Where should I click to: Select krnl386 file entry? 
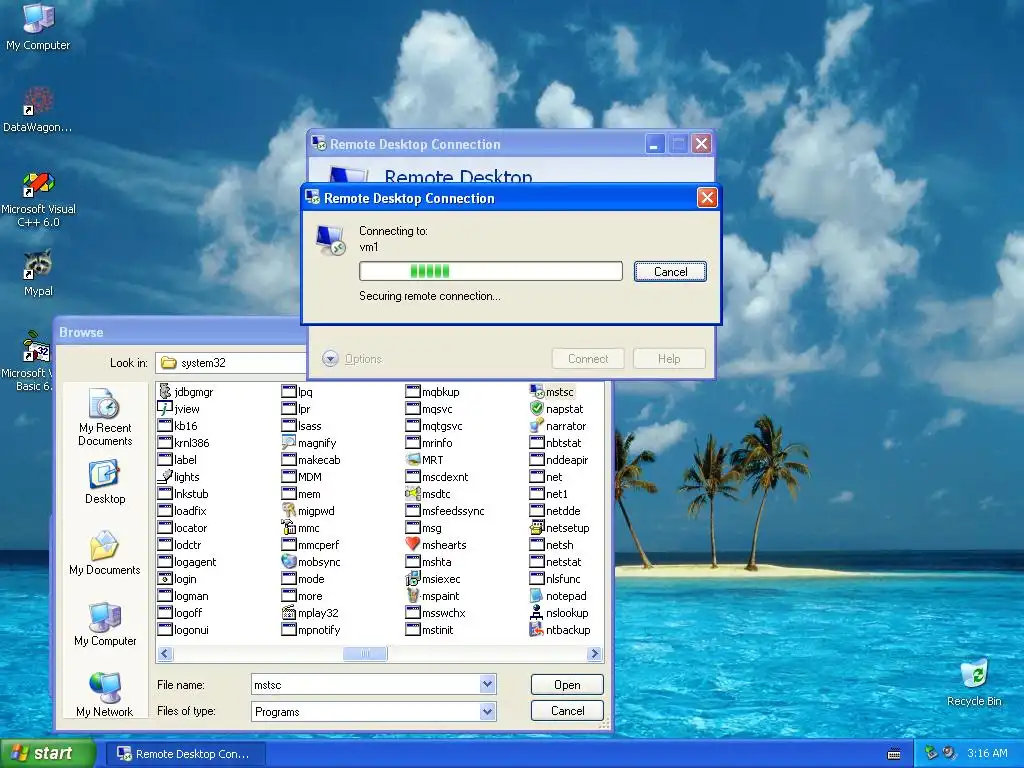[x=184, y=443]
